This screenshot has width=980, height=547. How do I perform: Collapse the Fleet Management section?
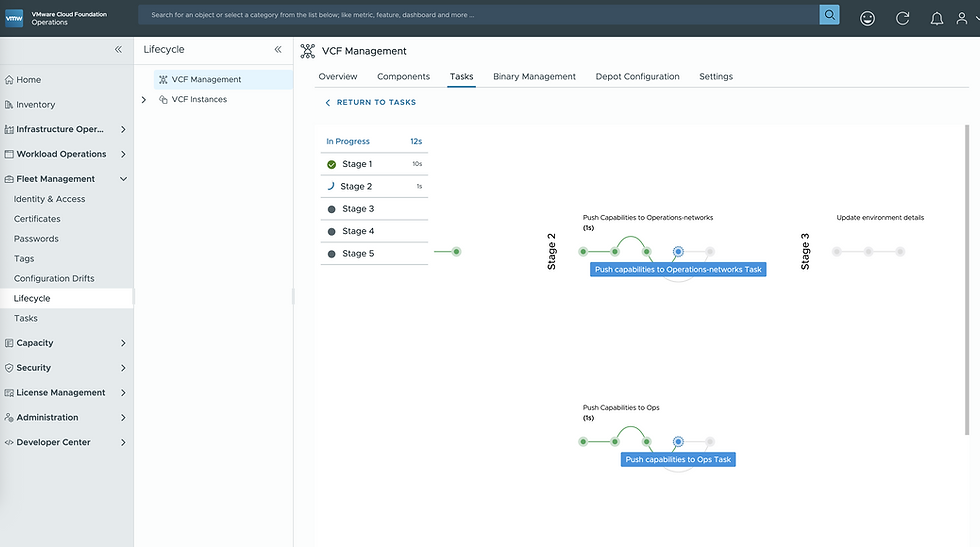click(123, 179)
